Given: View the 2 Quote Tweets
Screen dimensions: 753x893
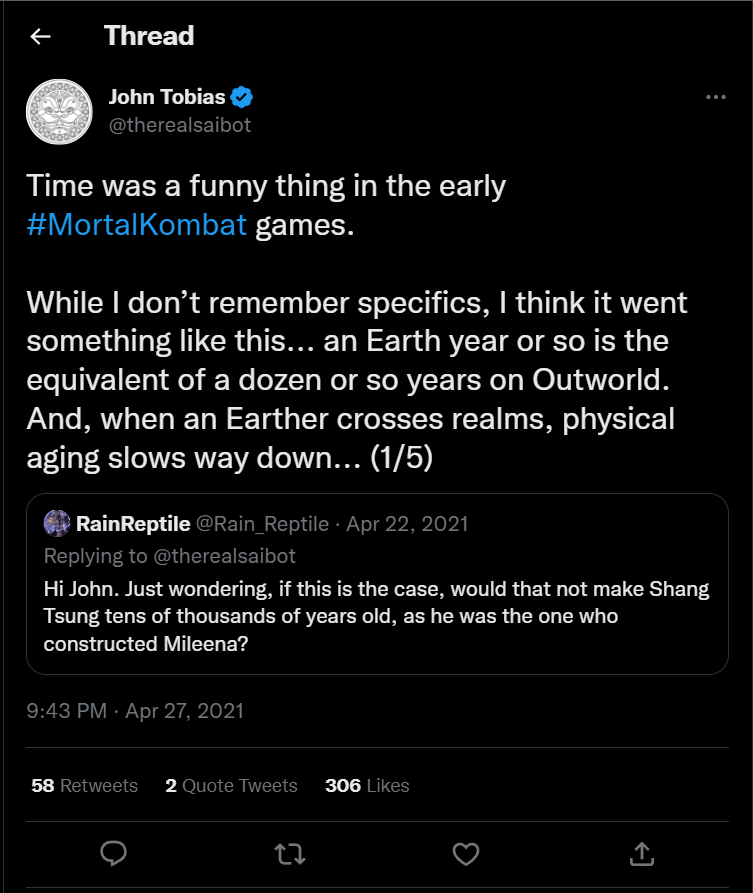Looking at the screenshot, I should 231,785.
